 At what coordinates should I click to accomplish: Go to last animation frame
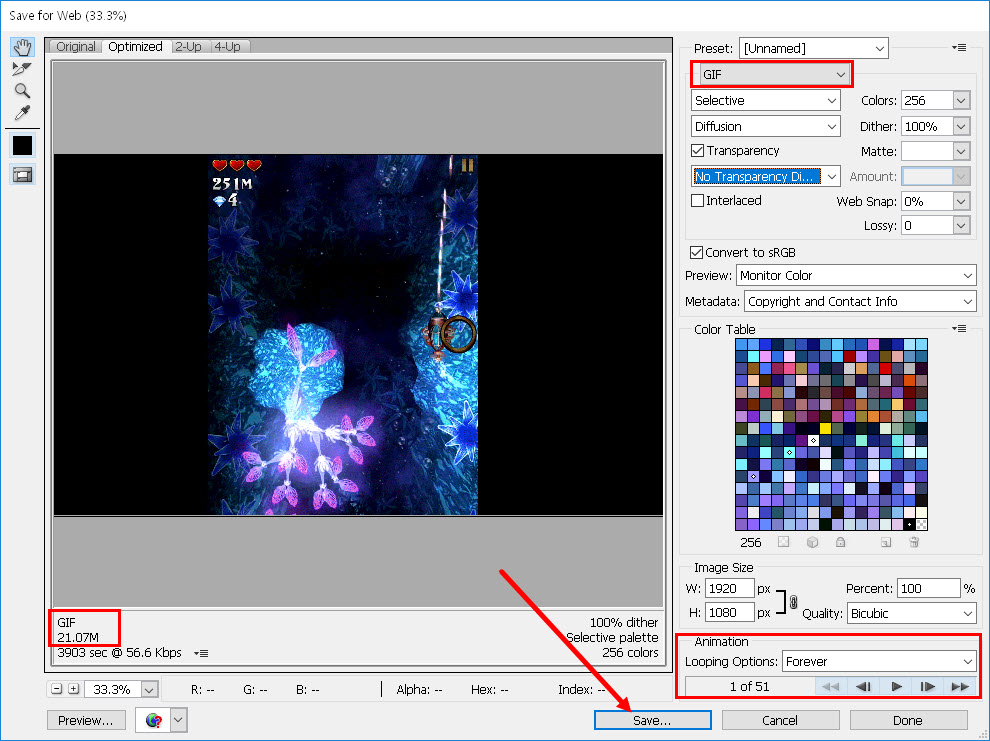coord(960,687)
